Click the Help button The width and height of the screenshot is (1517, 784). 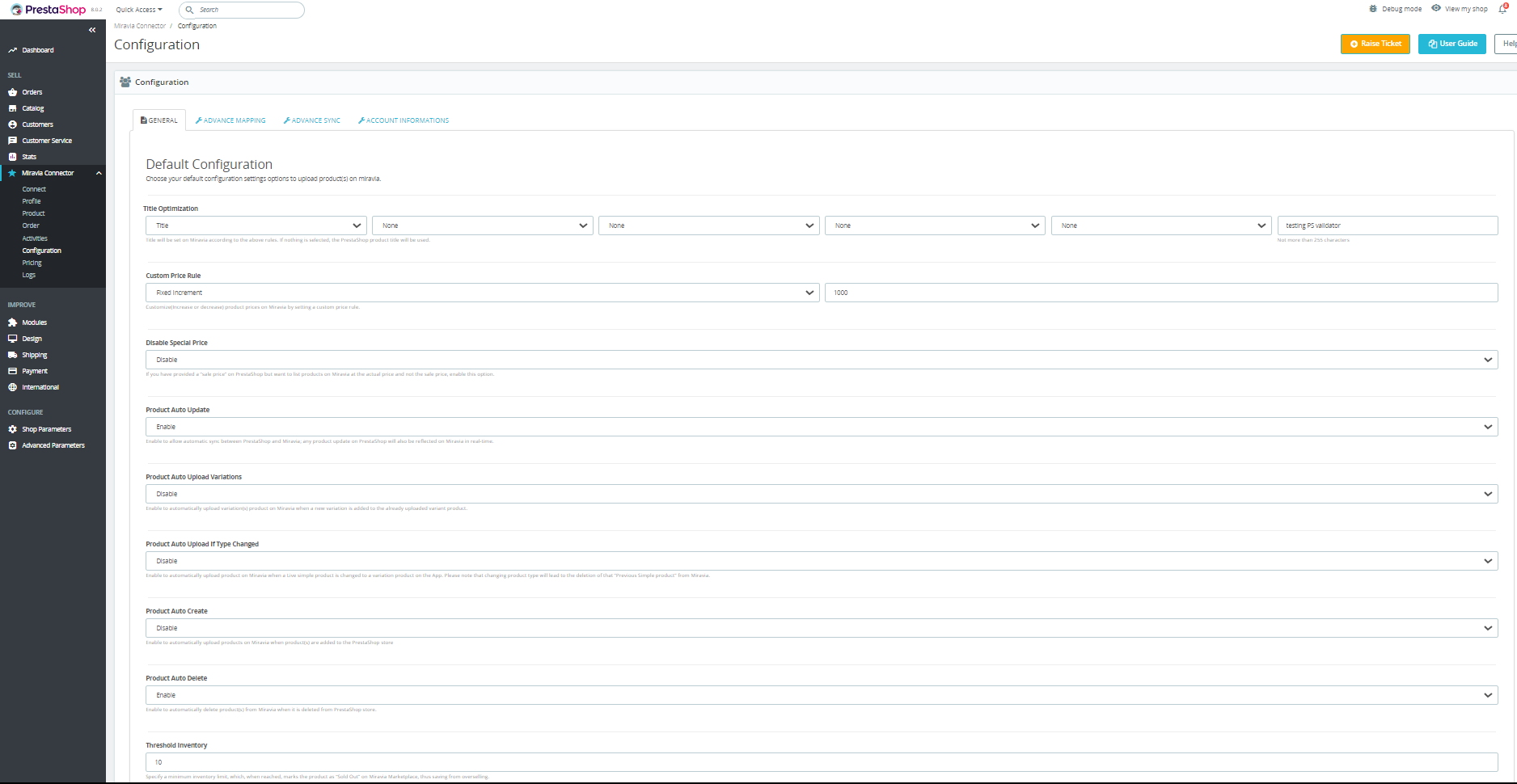[x=1506, y=44]
